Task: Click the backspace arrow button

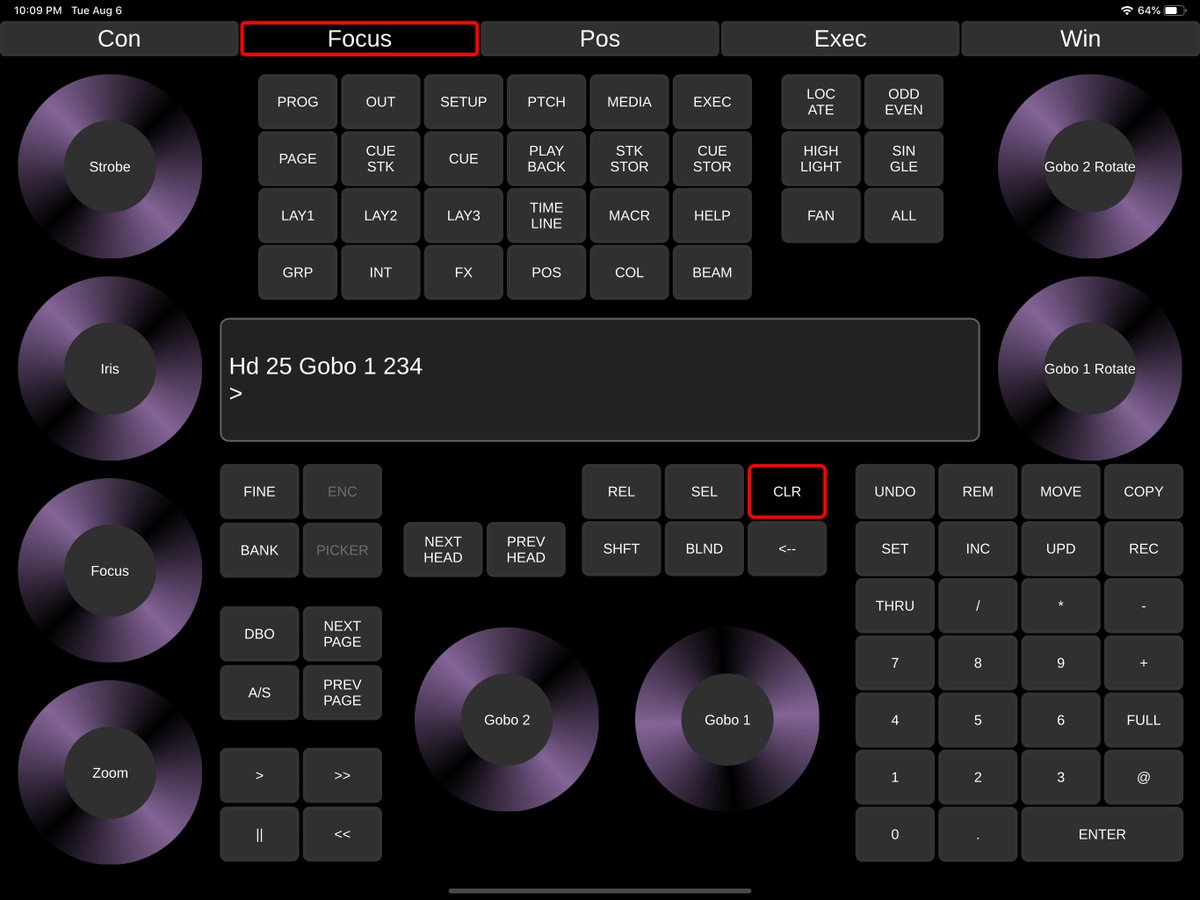Action: point(787,549)
